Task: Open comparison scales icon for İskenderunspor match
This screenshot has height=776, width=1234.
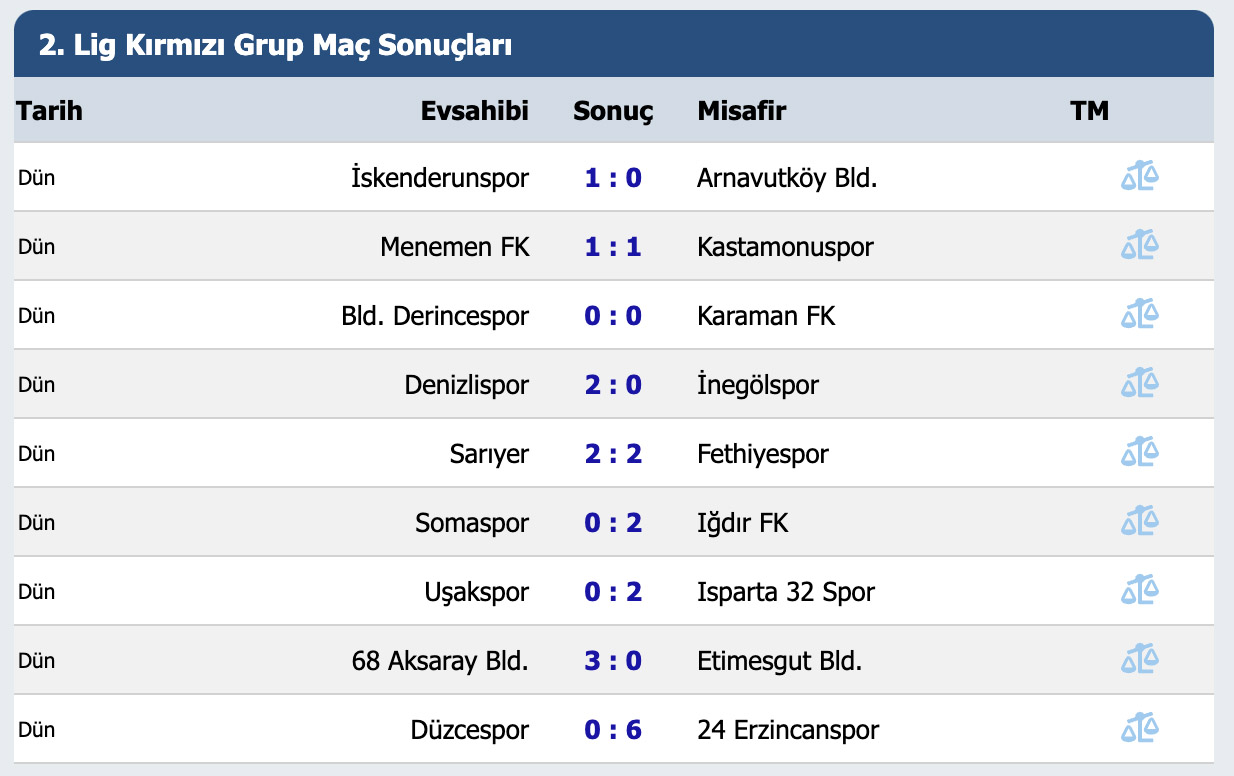Action: 1139,178
